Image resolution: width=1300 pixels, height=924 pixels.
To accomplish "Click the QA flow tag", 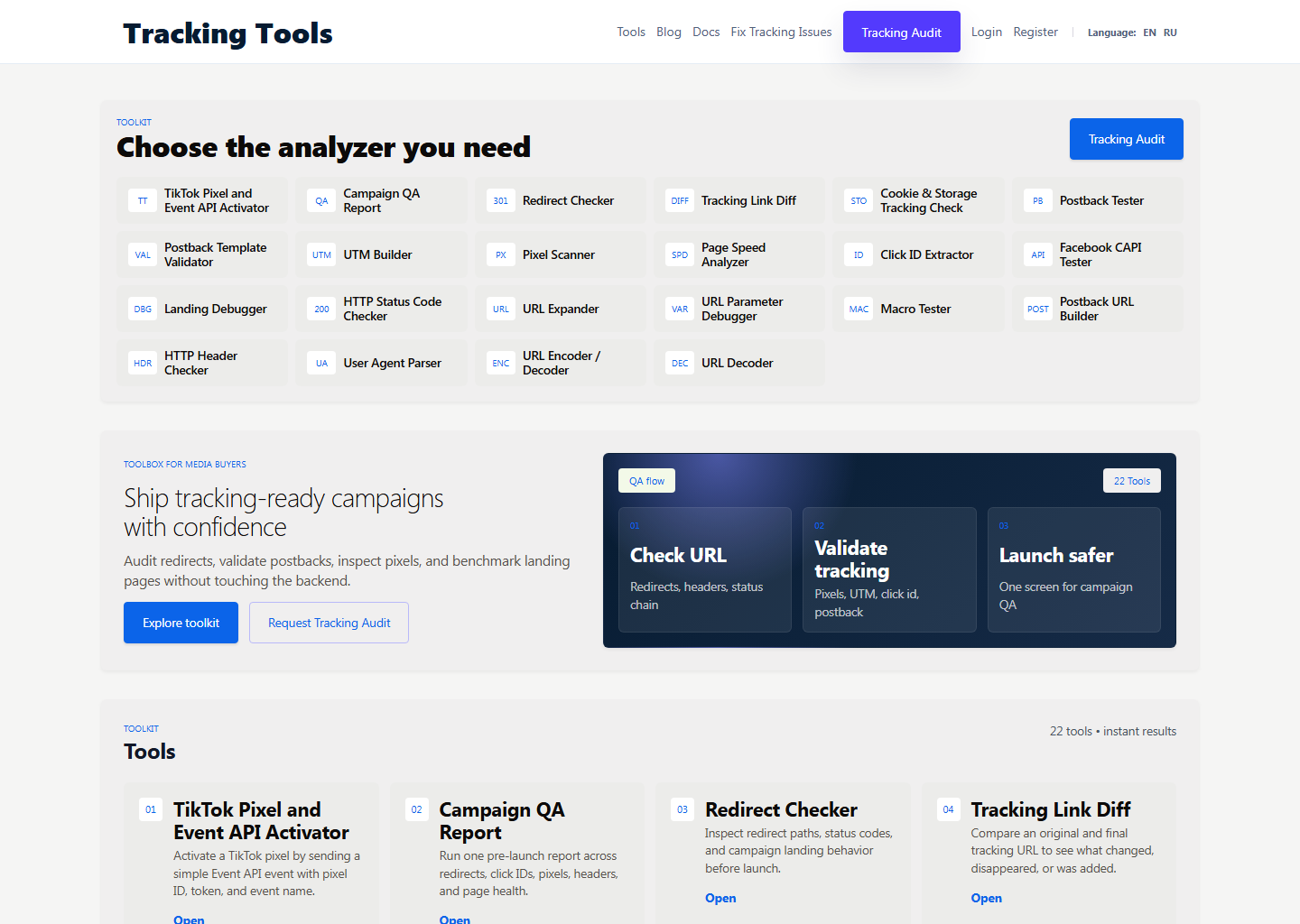I will (646, 481).
